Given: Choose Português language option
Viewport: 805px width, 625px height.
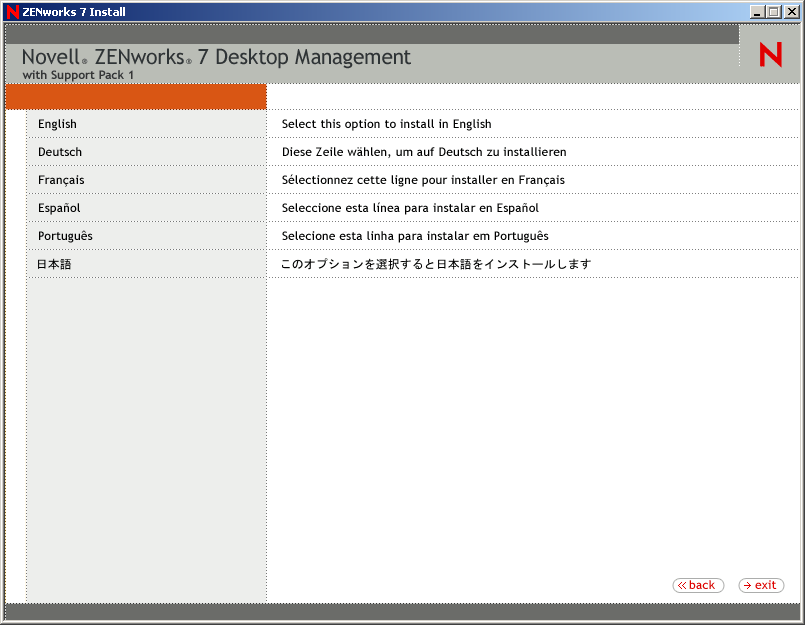Looking at the screenshot, I should (65, 236).
